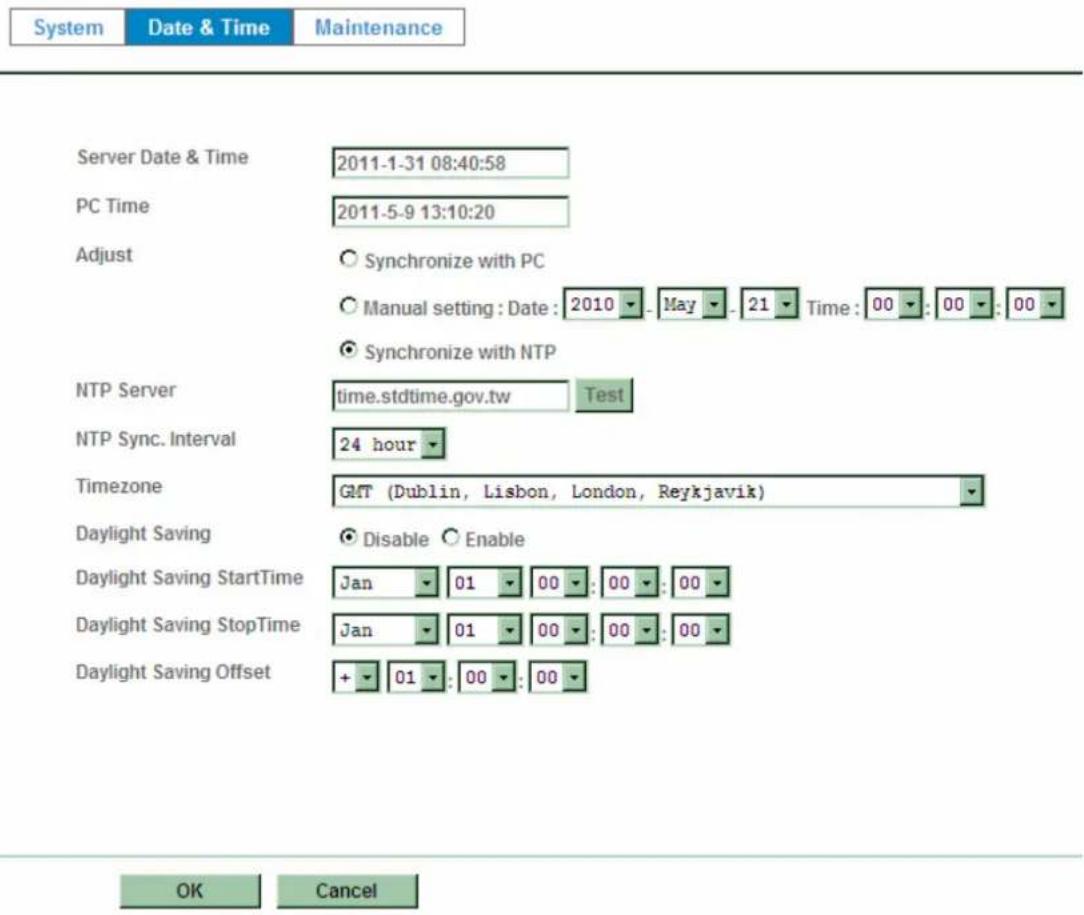
Task: Open the manual date day dropdown
Action: point(769,304)
